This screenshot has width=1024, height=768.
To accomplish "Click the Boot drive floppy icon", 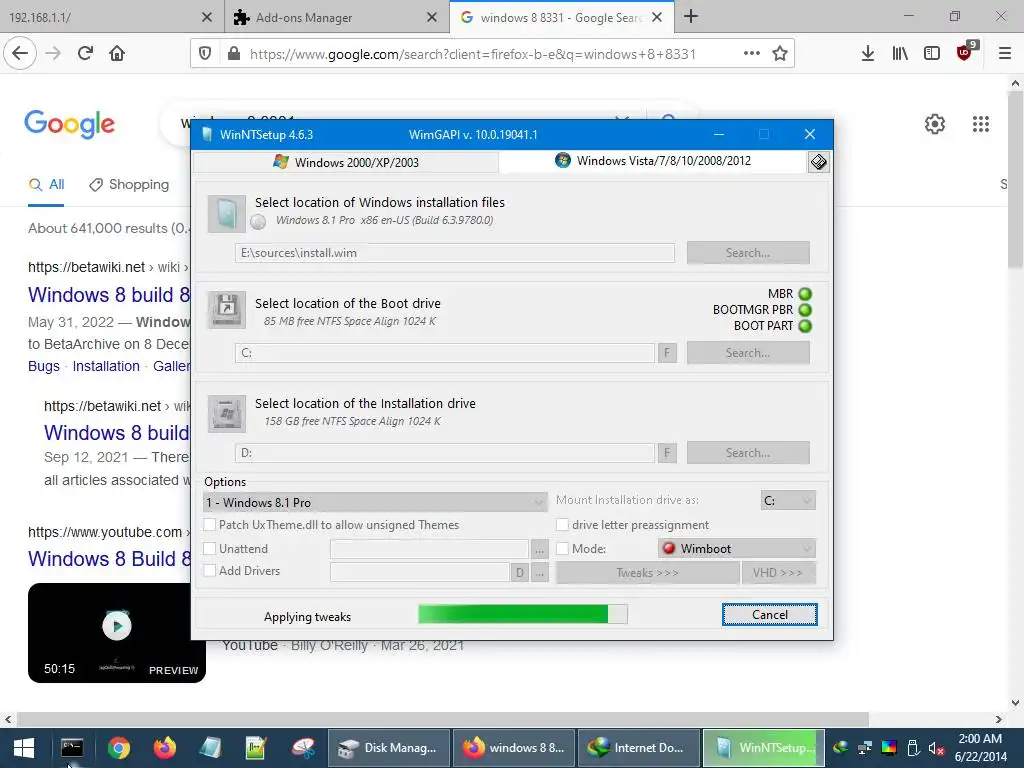I will click(227, 310).
